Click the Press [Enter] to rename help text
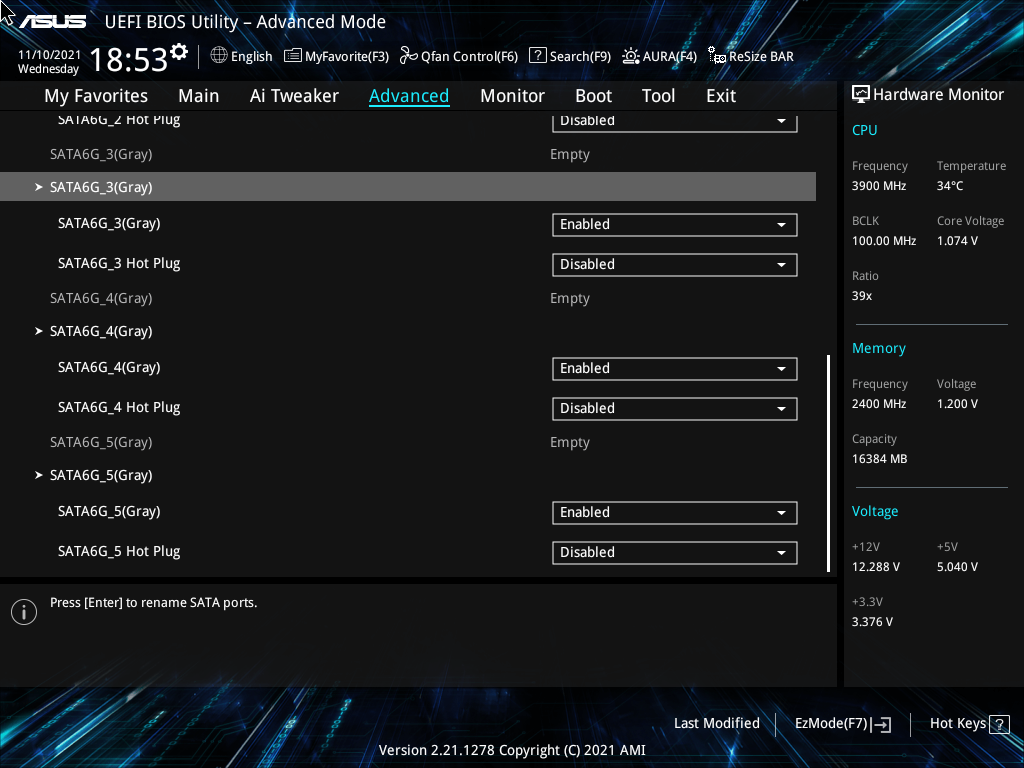 point(153,603)
